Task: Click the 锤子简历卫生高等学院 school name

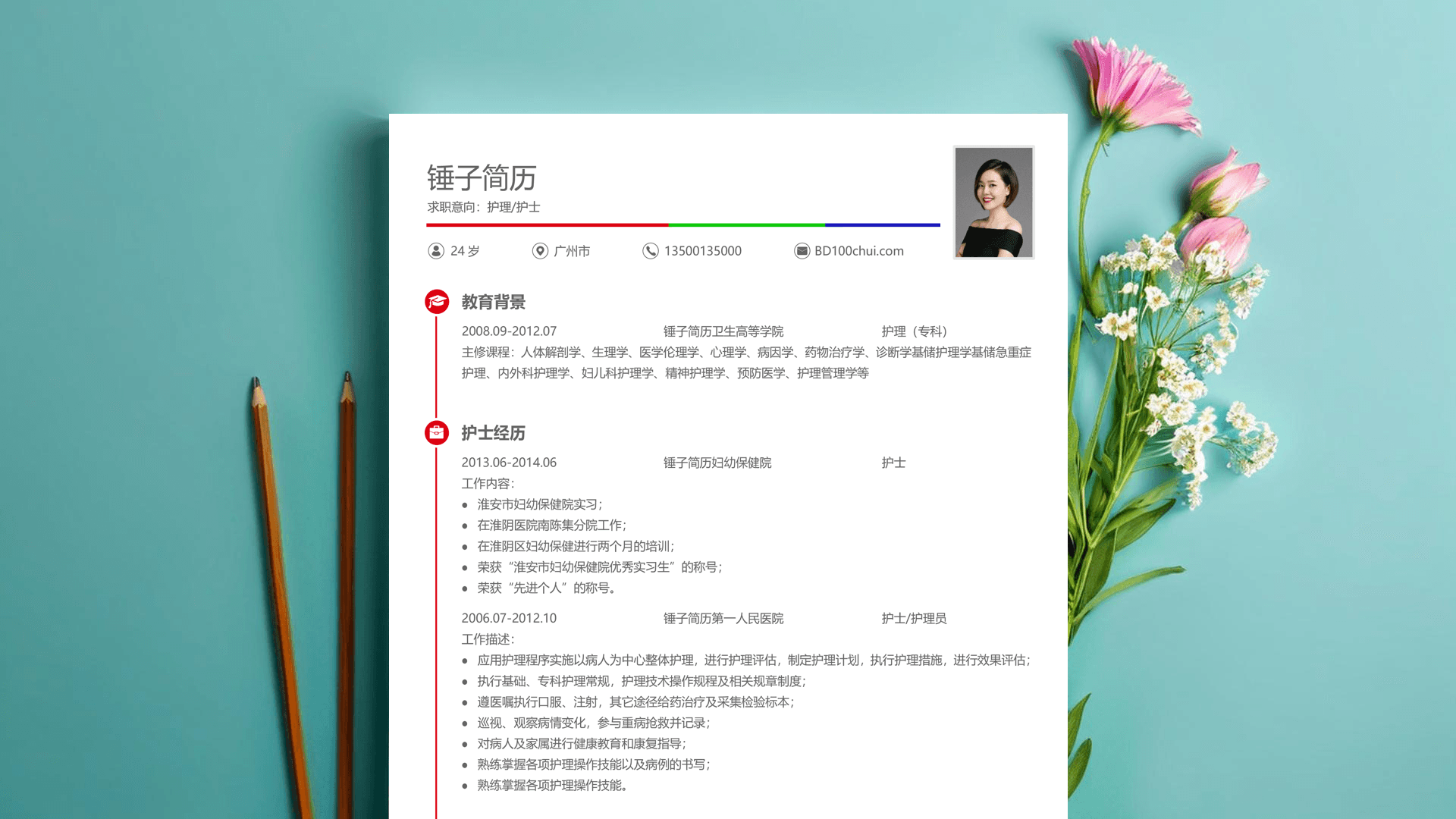Action: 723,331
